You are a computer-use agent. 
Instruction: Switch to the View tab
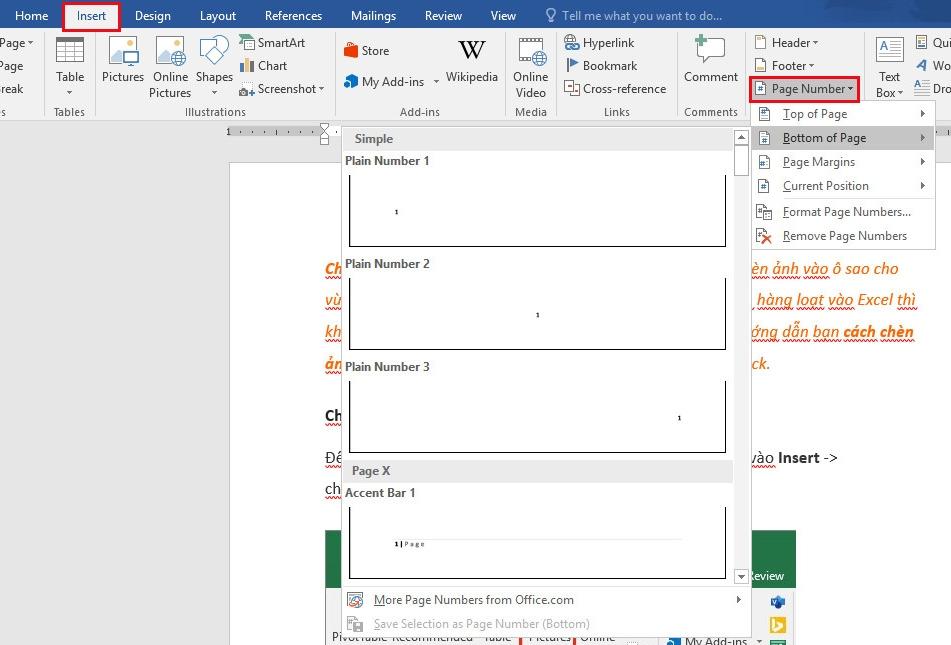point(503,16)
